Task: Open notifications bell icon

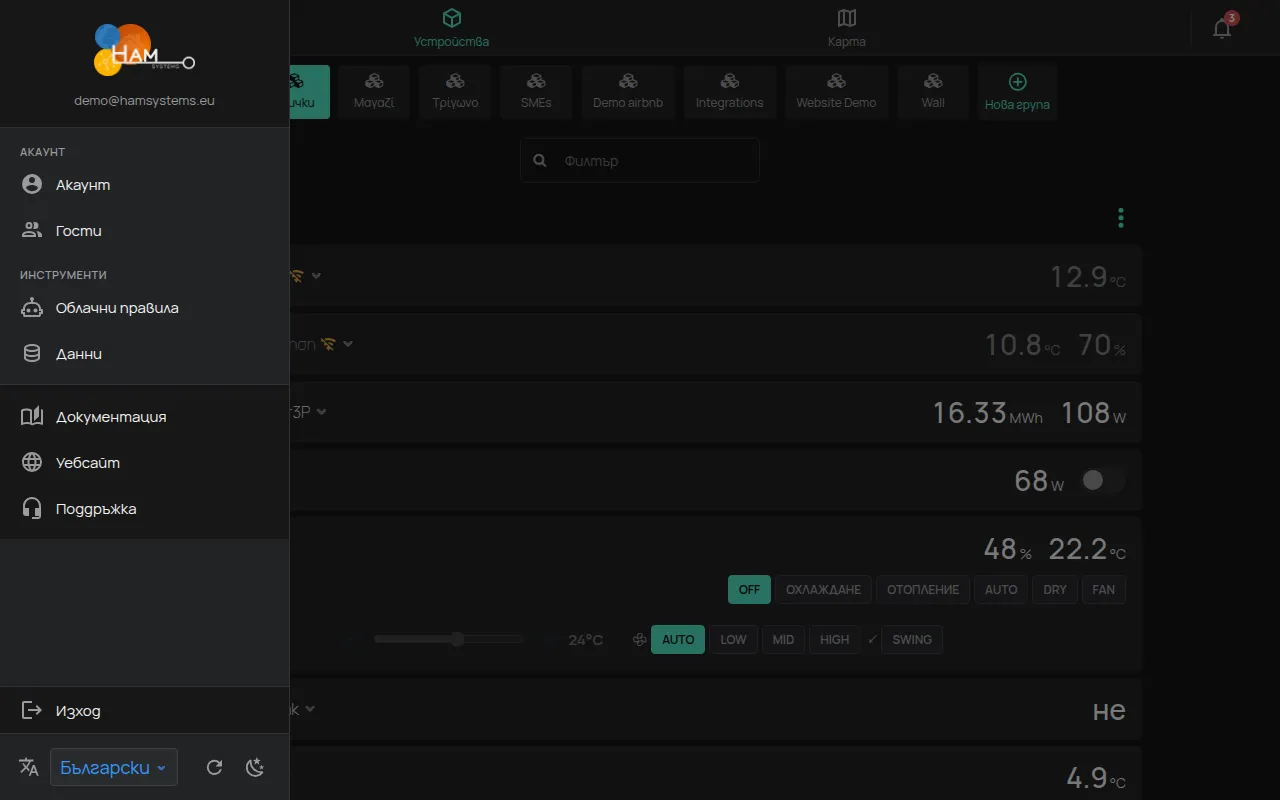Action: [x=1222, y=28]
